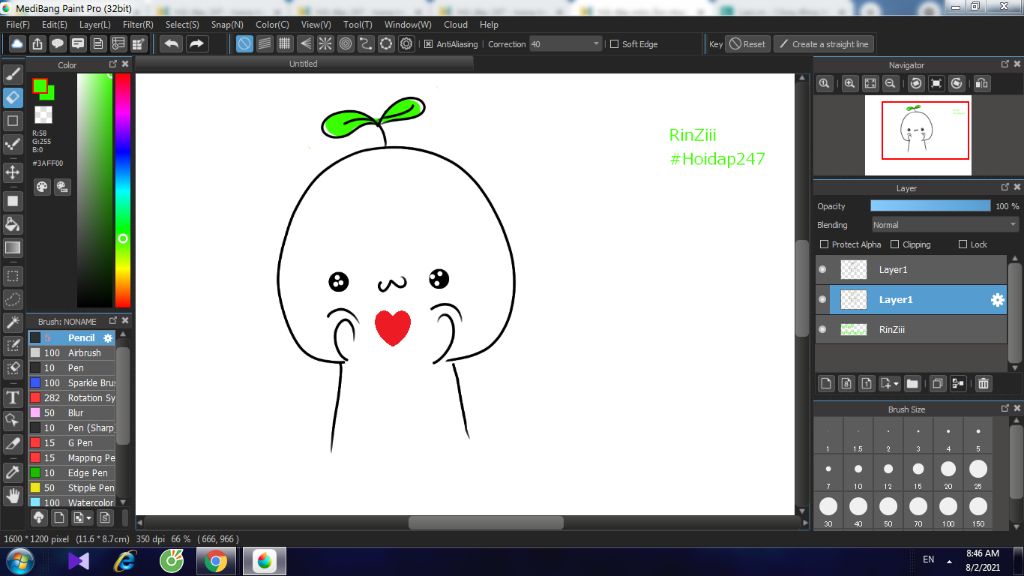
Task: Hide the RinZiii layer visibility
Action: pos(823,329)
